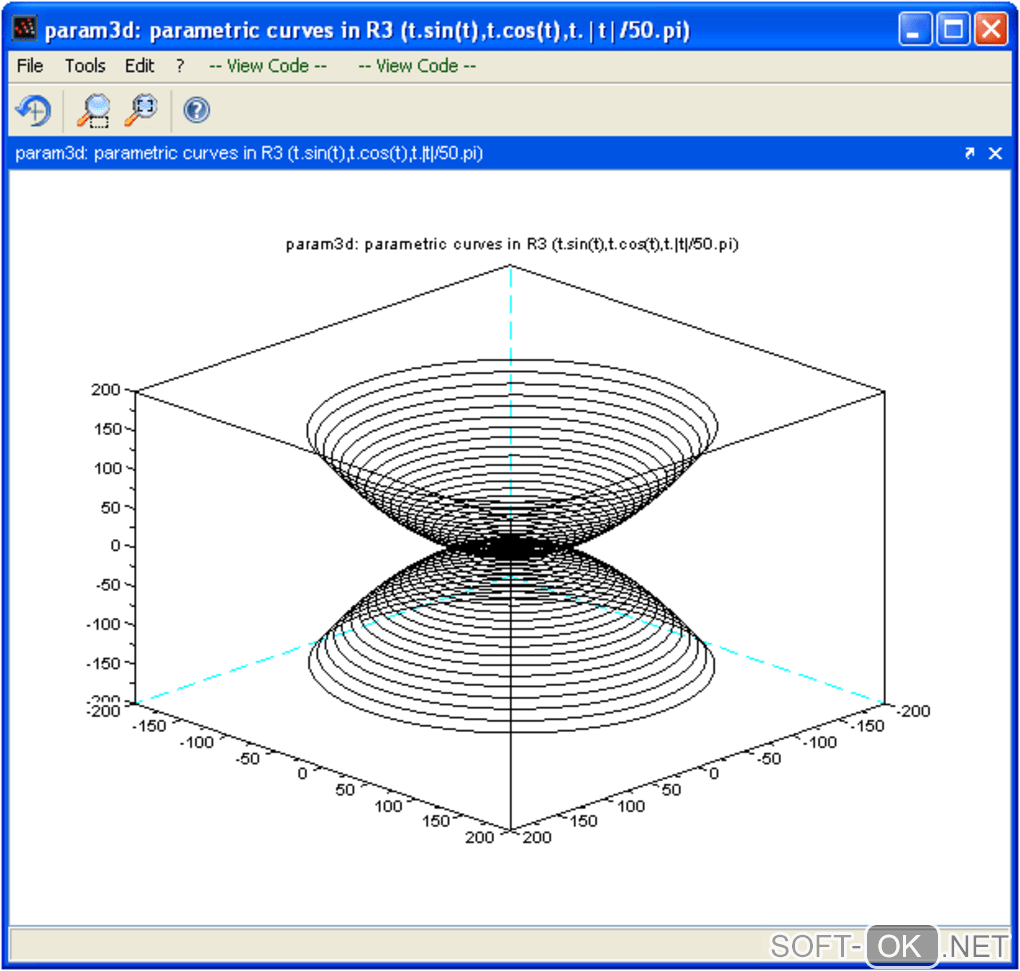
Task: Click the plot title above the 3D graph
Action: pos(511,244)
